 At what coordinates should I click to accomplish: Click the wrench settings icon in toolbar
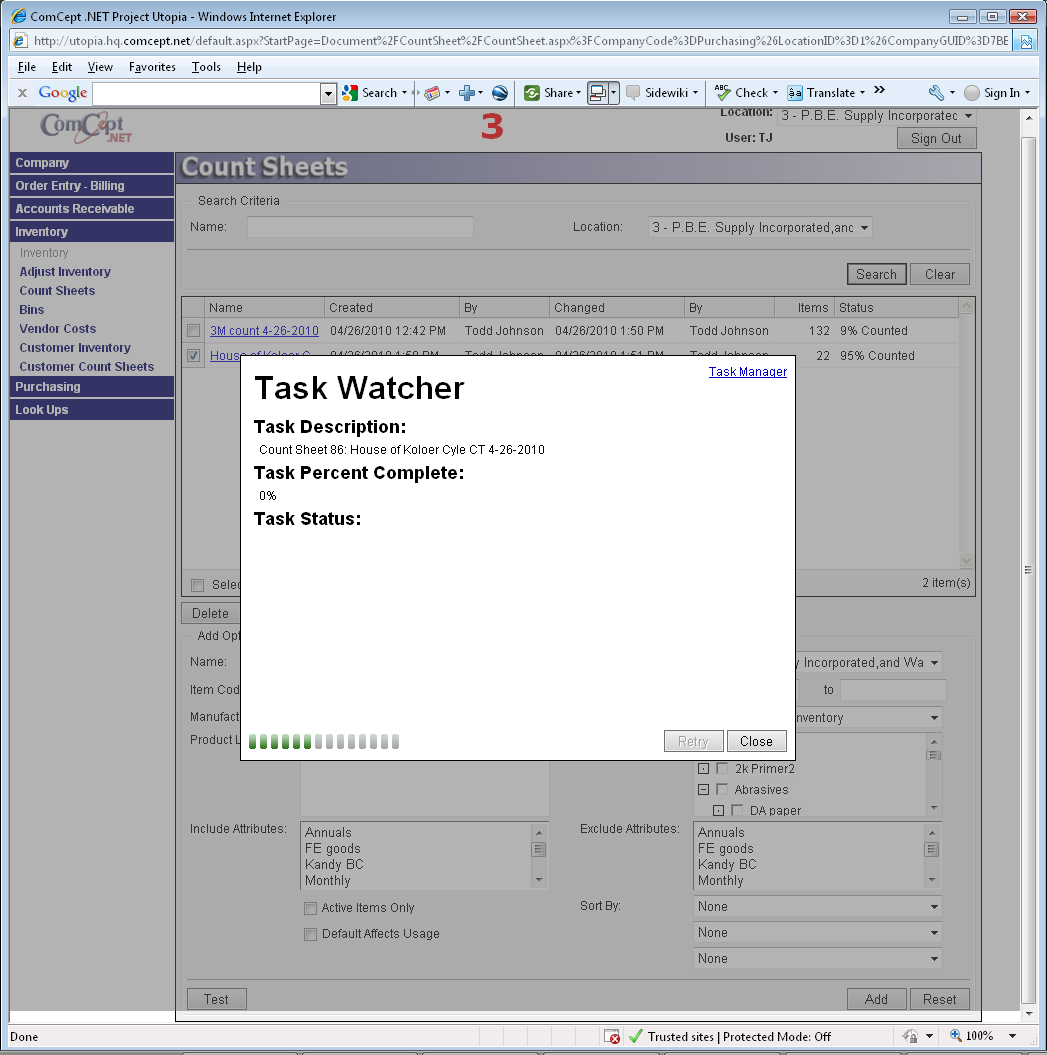pos(936,93)
